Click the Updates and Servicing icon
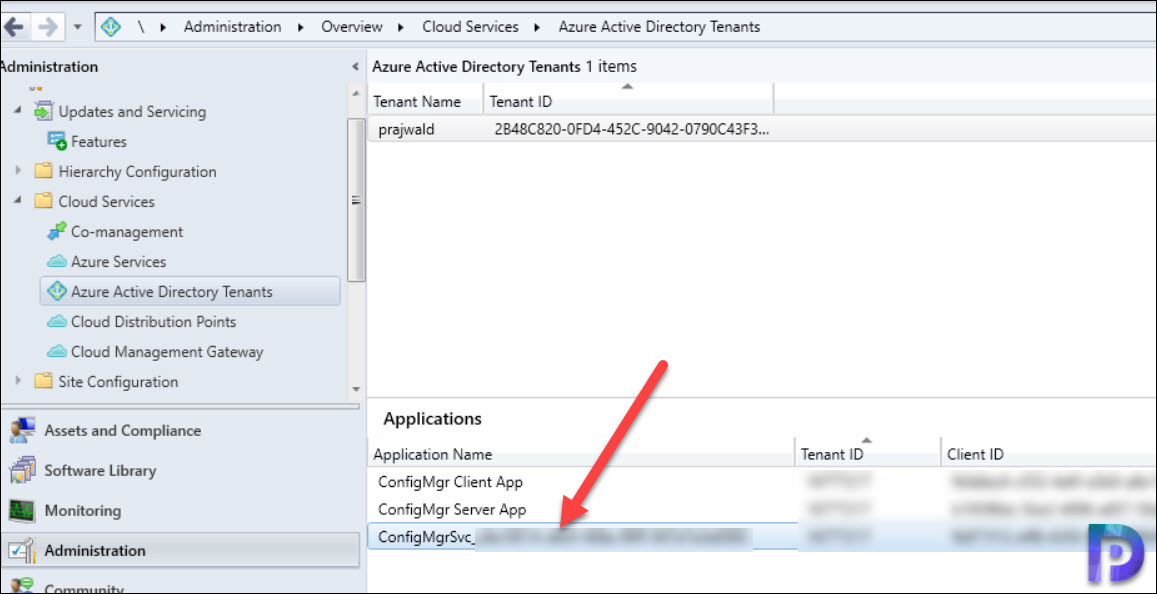This screenshot has width=1157, height=594. [44, 111]
